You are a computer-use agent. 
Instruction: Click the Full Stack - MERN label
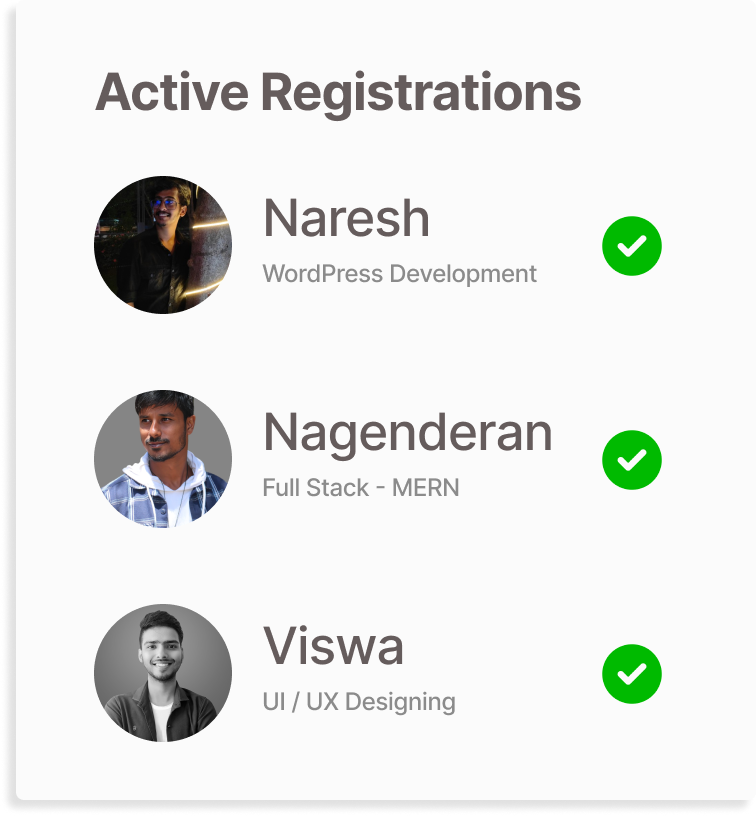[360, 488]
